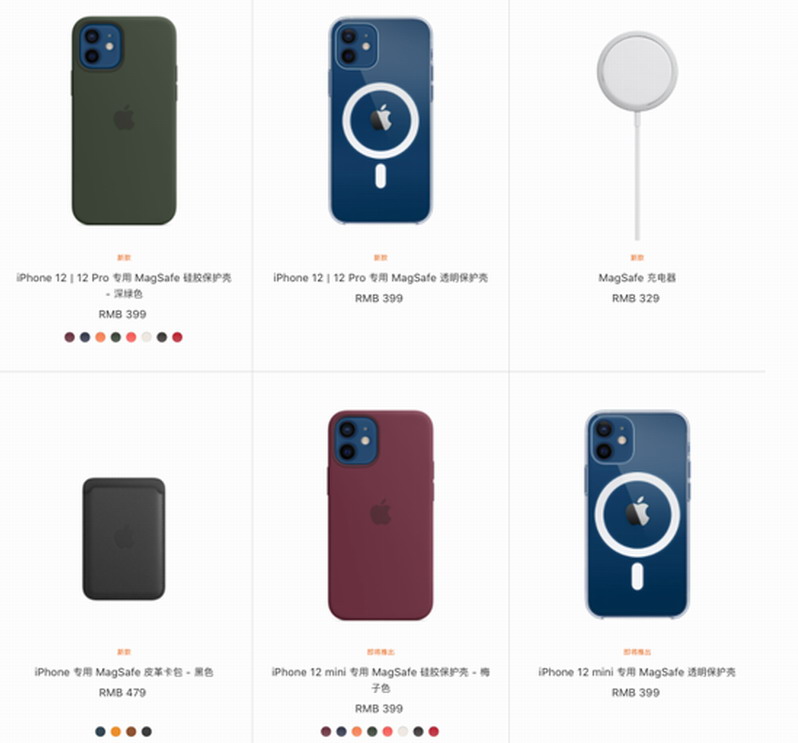Viewport: 798px width, 743px height.
Task: Select plum swatch for iPhone 12 silicone case
Action: point(70,337)
